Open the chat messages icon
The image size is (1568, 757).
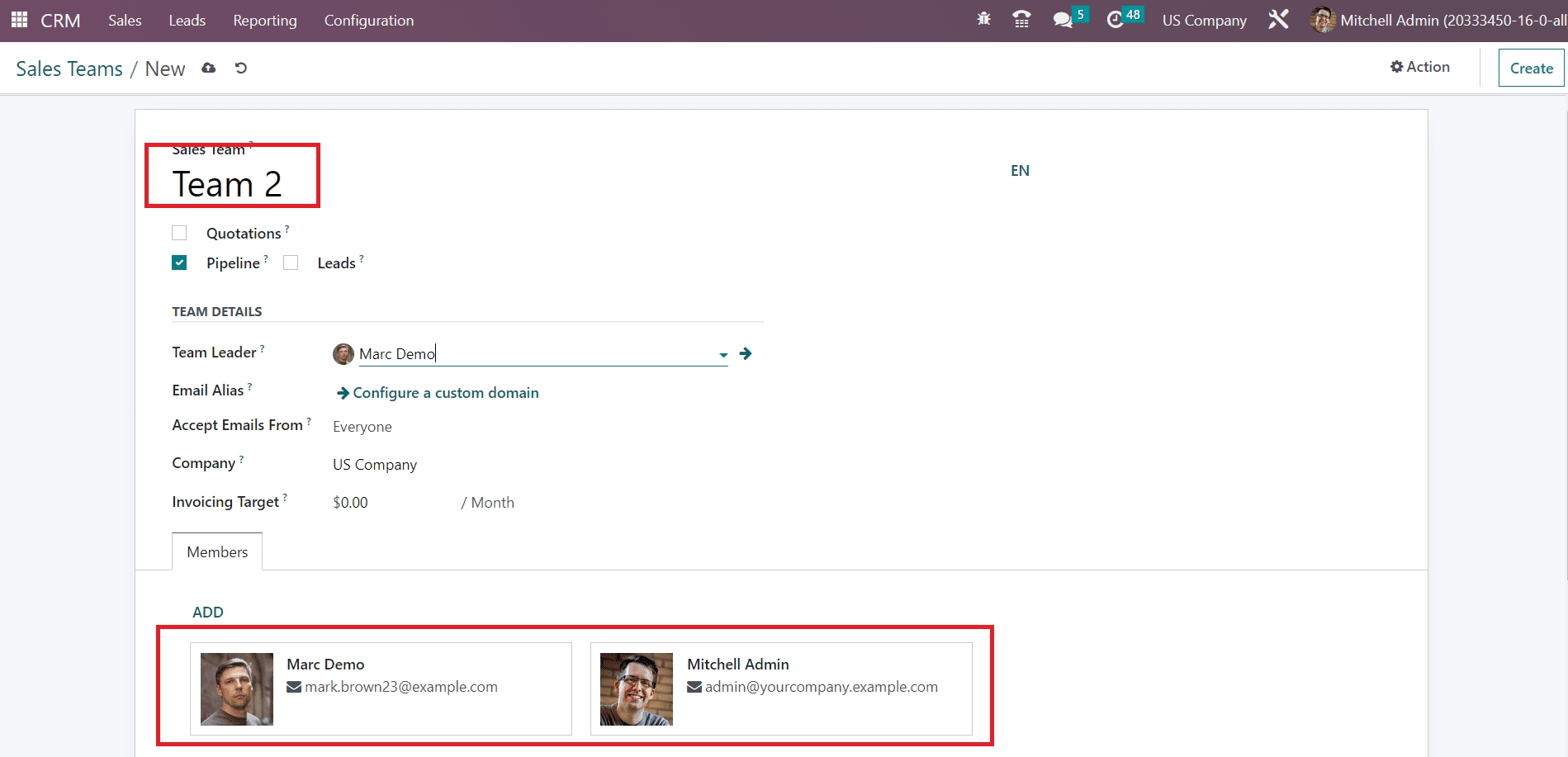(1062, 20)
